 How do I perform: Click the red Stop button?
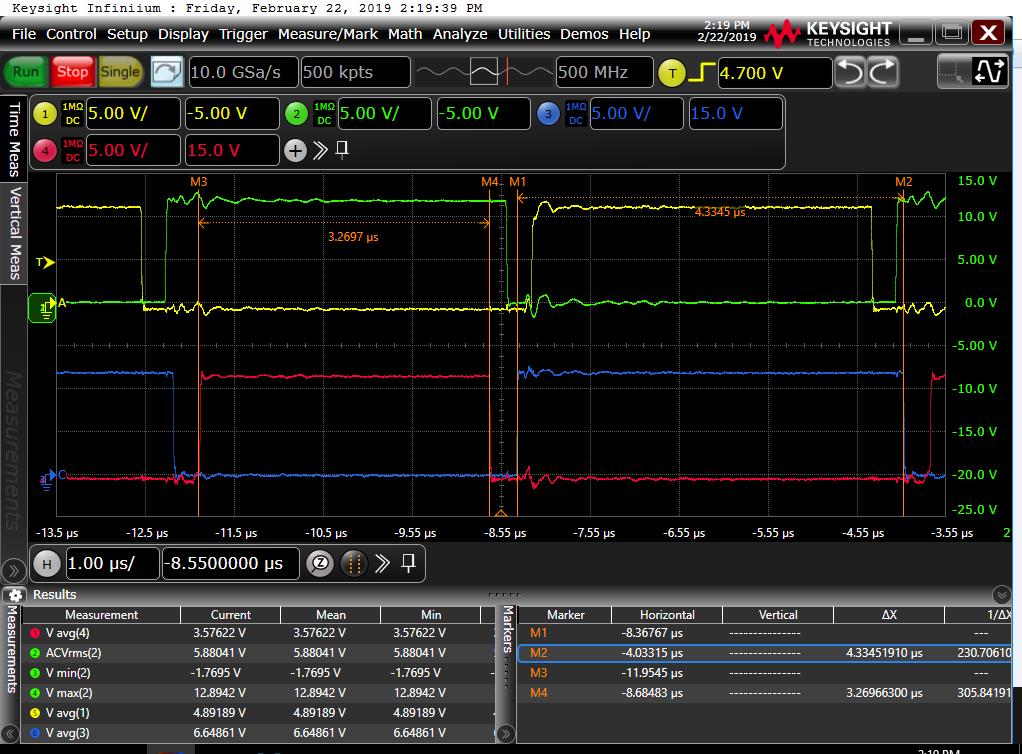[72, 72]
